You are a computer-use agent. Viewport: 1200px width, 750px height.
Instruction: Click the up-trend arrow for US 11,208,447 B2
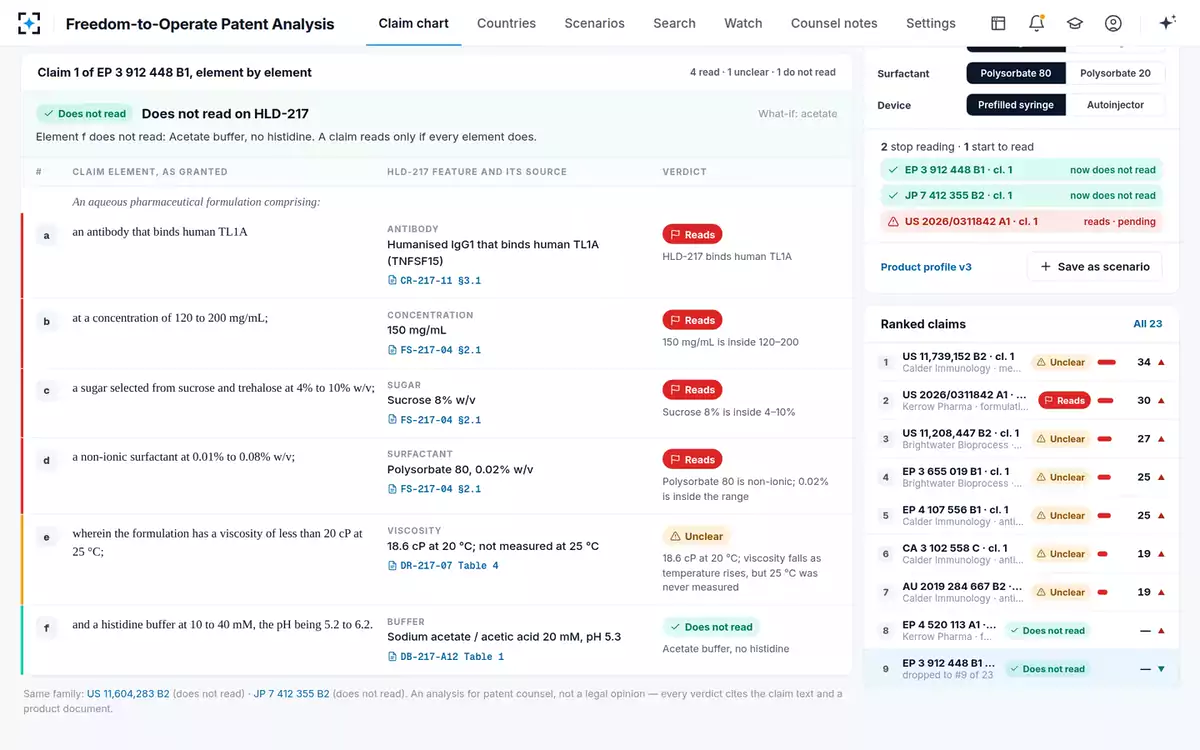pyautogui.click(x=1161, y=439)
